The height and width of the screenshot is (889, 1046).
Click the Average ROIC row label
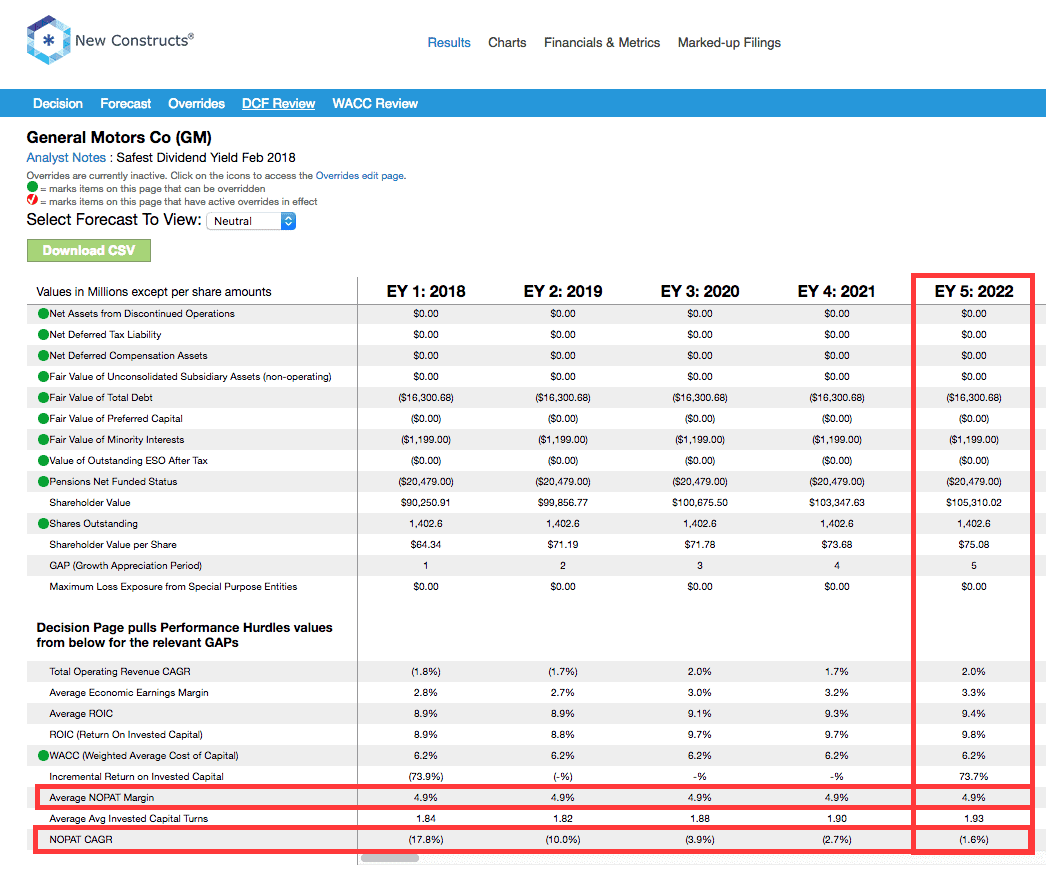pos(81,714)
